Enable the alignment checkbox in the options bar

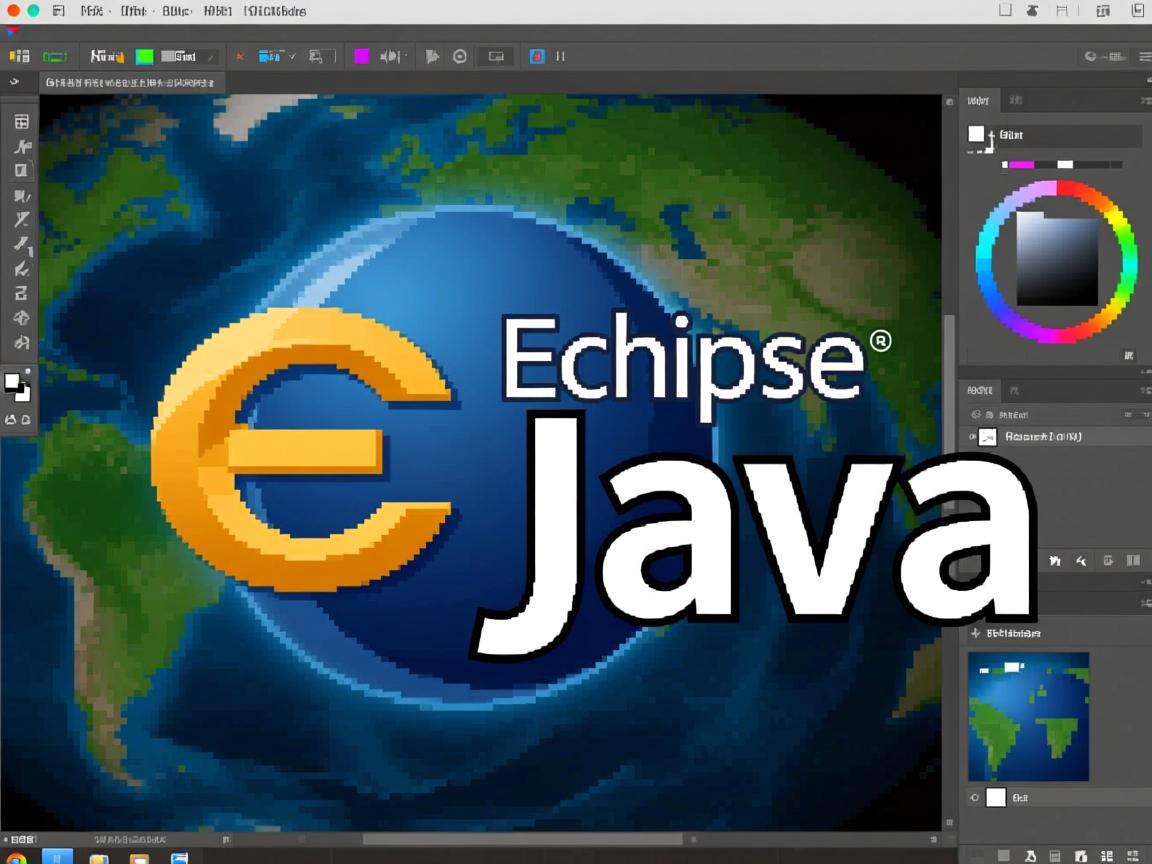(293, 56)
